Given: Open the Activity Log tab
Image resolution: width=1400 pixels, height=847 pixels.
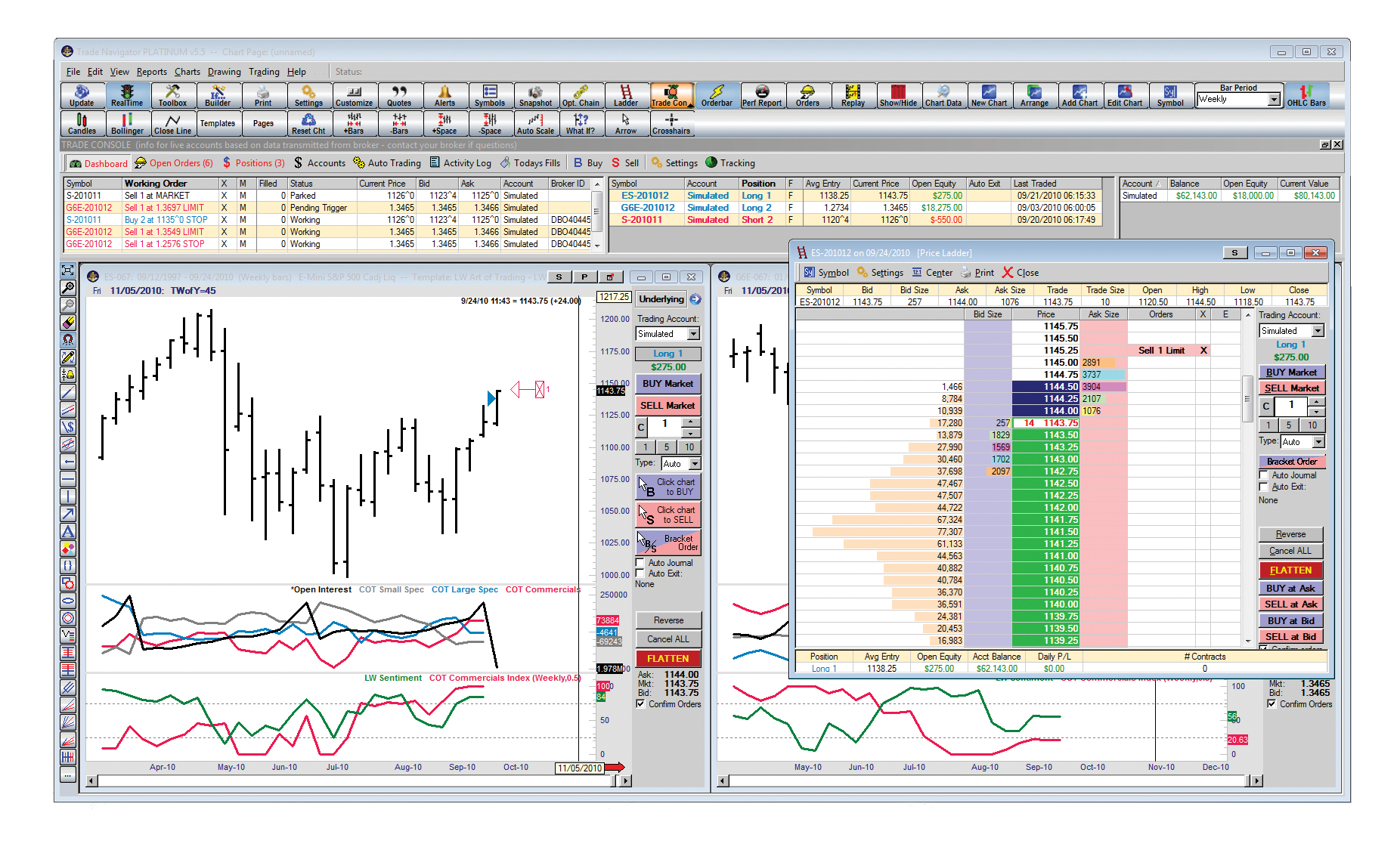Looking at the screenshot, I should pyautogui.click(x=460, y=163).
